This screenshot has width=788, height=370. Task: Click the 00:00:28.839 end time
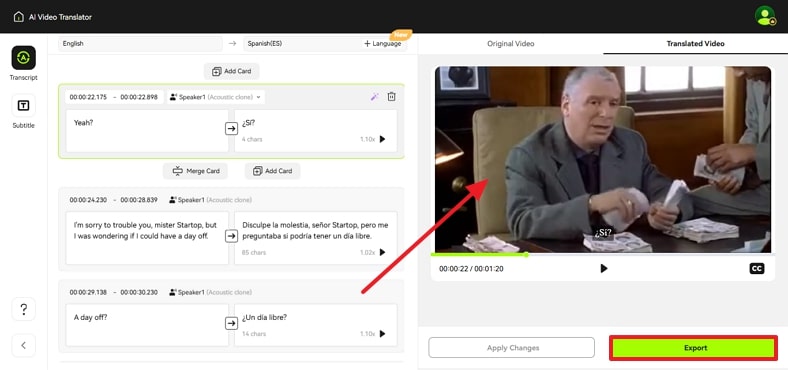[x=139, y=200]
